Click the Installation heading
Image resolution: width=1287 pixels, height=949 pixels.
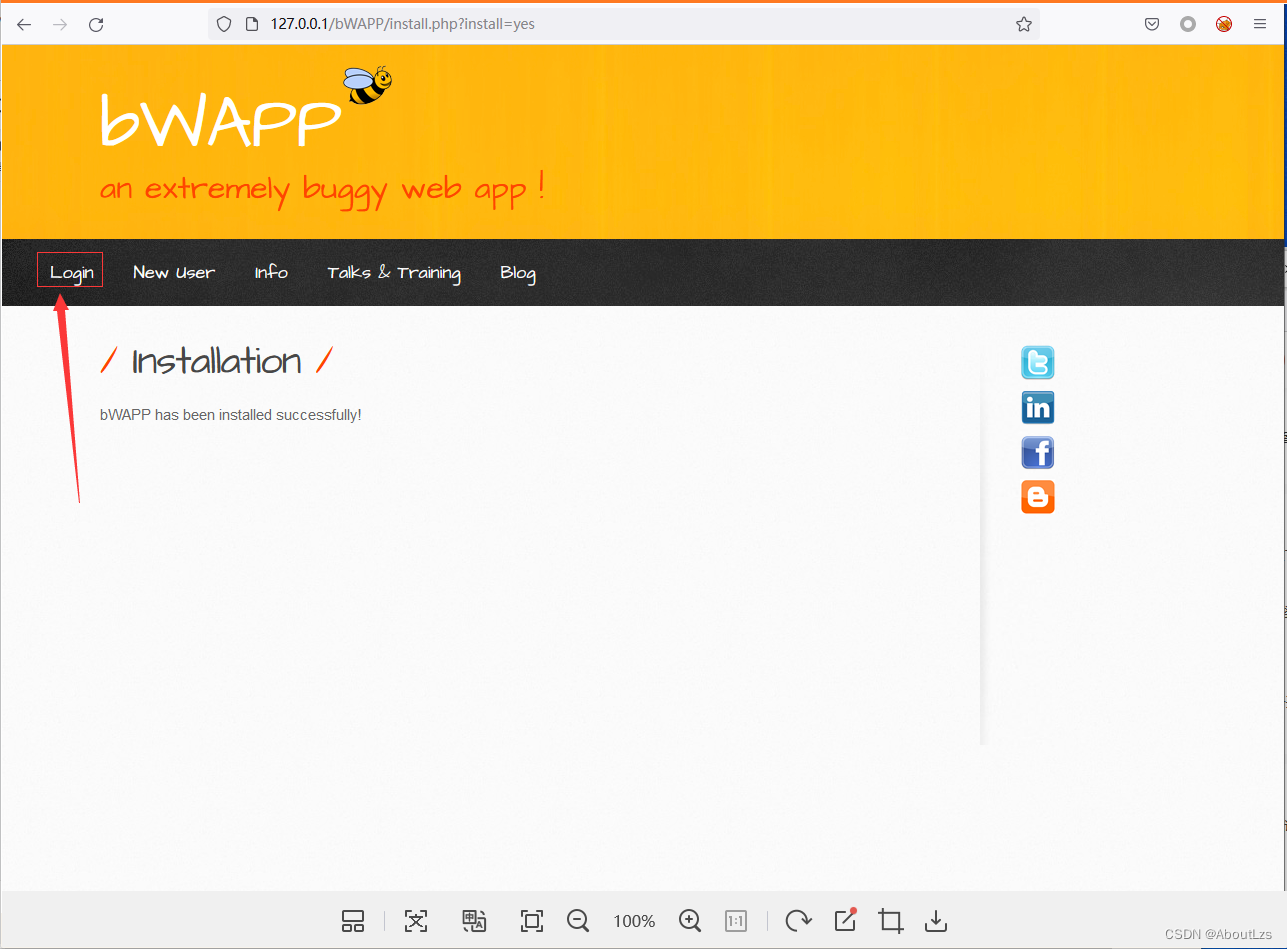point(217,361)
